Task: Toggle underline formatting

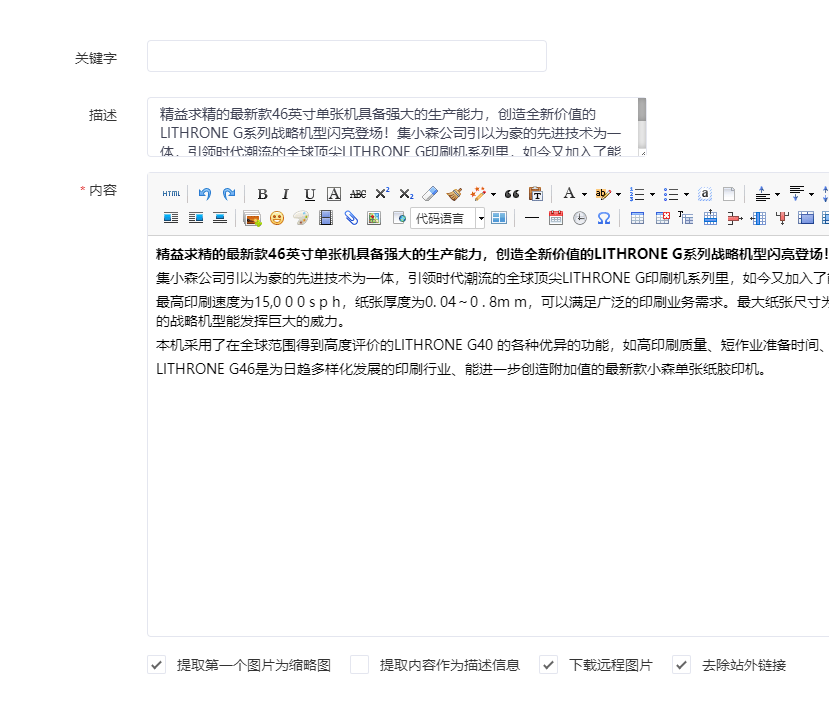Action: (x=310, y=194)
